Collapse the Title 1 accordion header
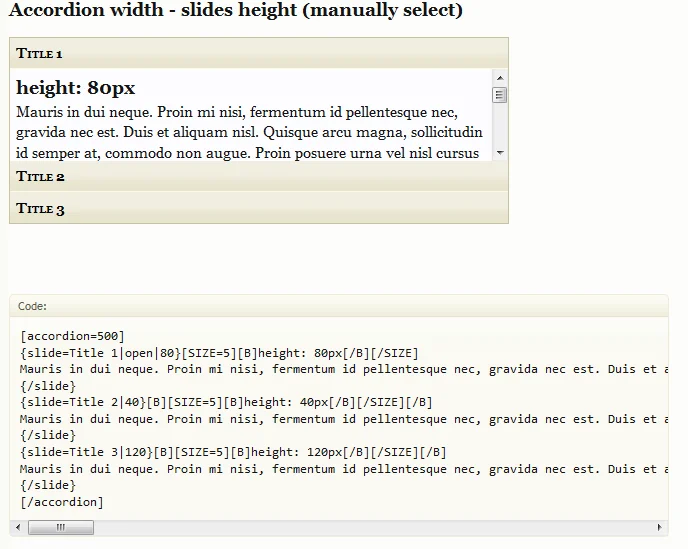 tap(258, 53)
